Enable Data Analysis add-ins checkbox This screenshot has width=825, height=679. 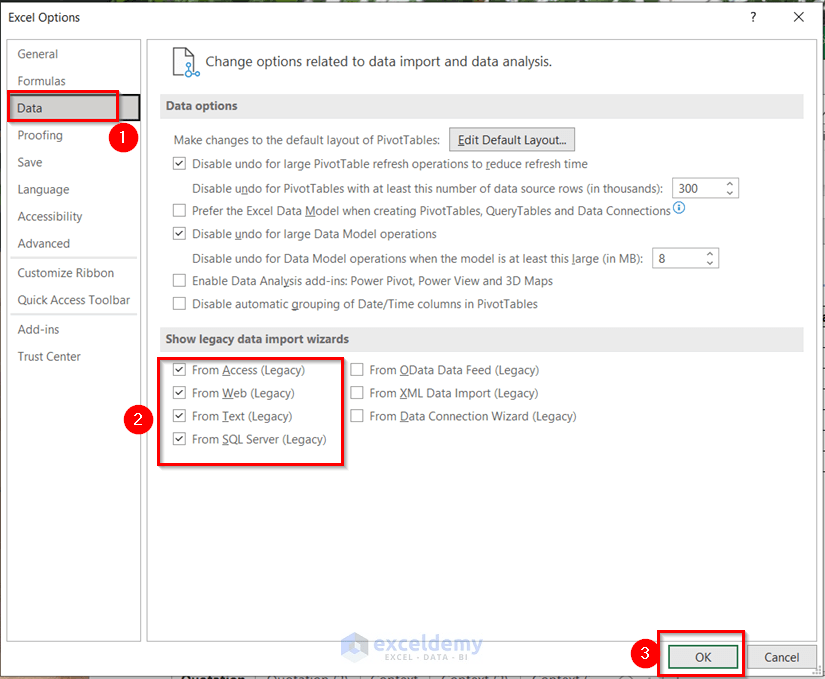179,281
